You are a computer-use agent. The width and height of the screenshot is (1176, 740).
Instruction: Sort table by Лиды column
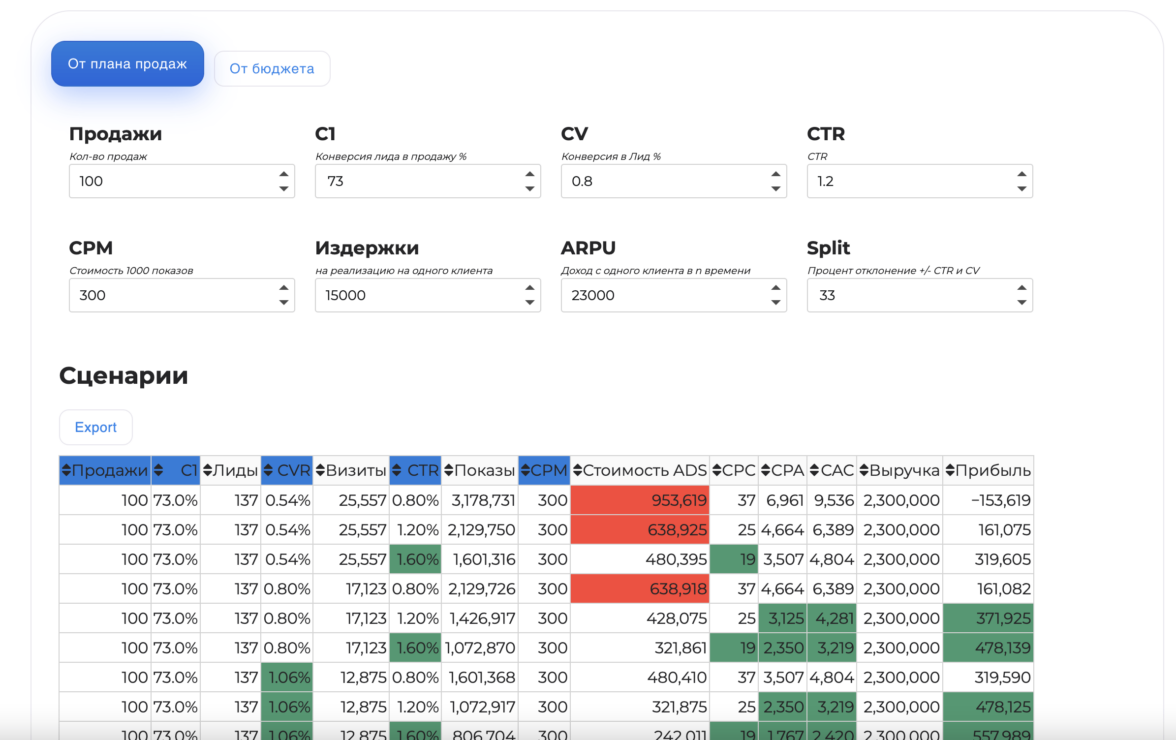(x=230, y=470)
